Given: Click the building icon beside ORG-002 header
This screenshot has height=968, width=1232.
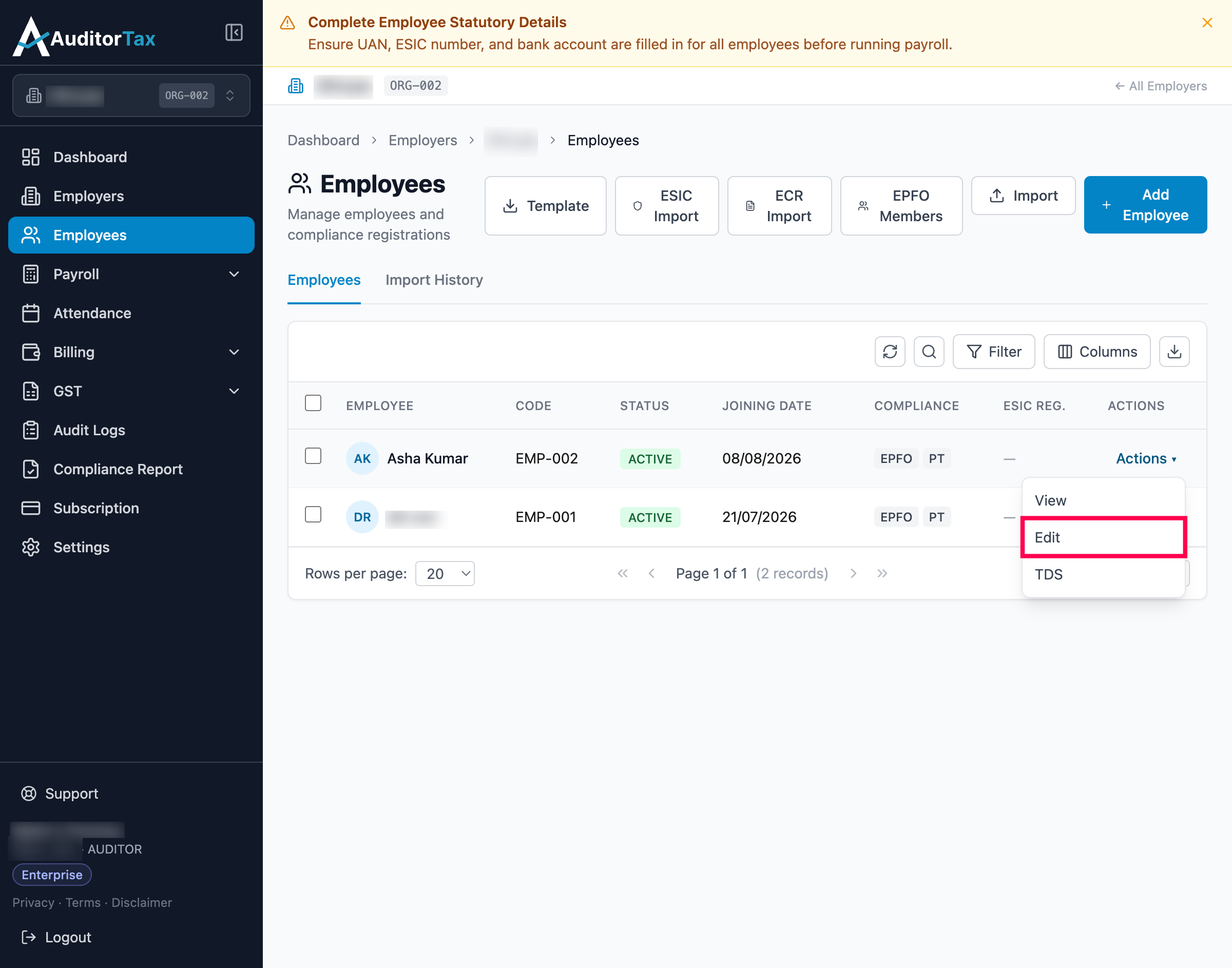Looking at the screenshot, I should 296,86.
